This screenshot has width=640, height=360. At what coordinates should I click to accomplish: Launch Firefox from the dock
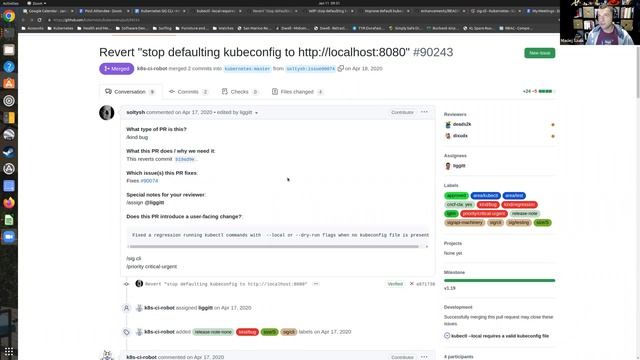pyautogui.click(x=9, y=203)
